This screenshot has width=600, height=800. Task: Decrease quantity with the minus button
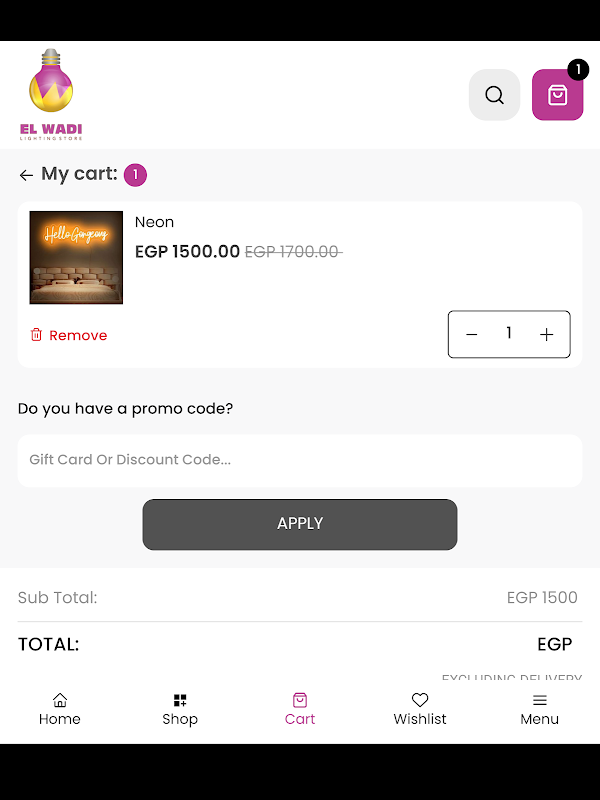(472, 335)
